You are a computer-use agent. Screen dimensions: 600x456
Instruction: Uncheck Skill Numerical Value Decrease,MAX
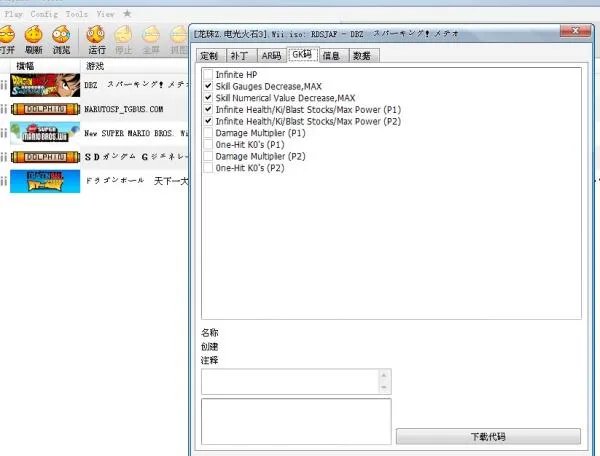point(208,98)
